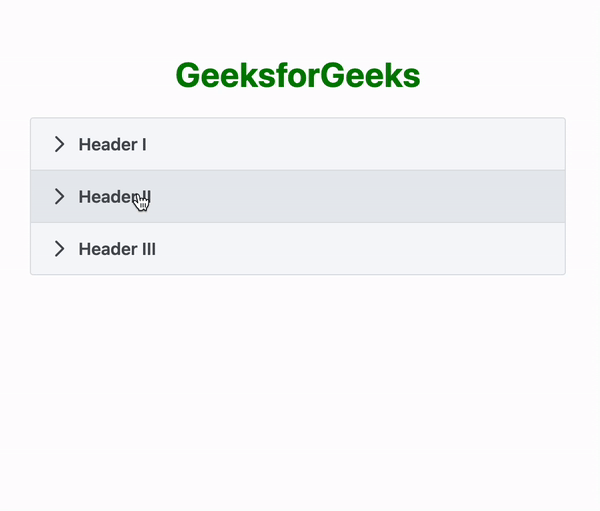
Task: Expand the Header III accordion tab
Action: [298, 249]
